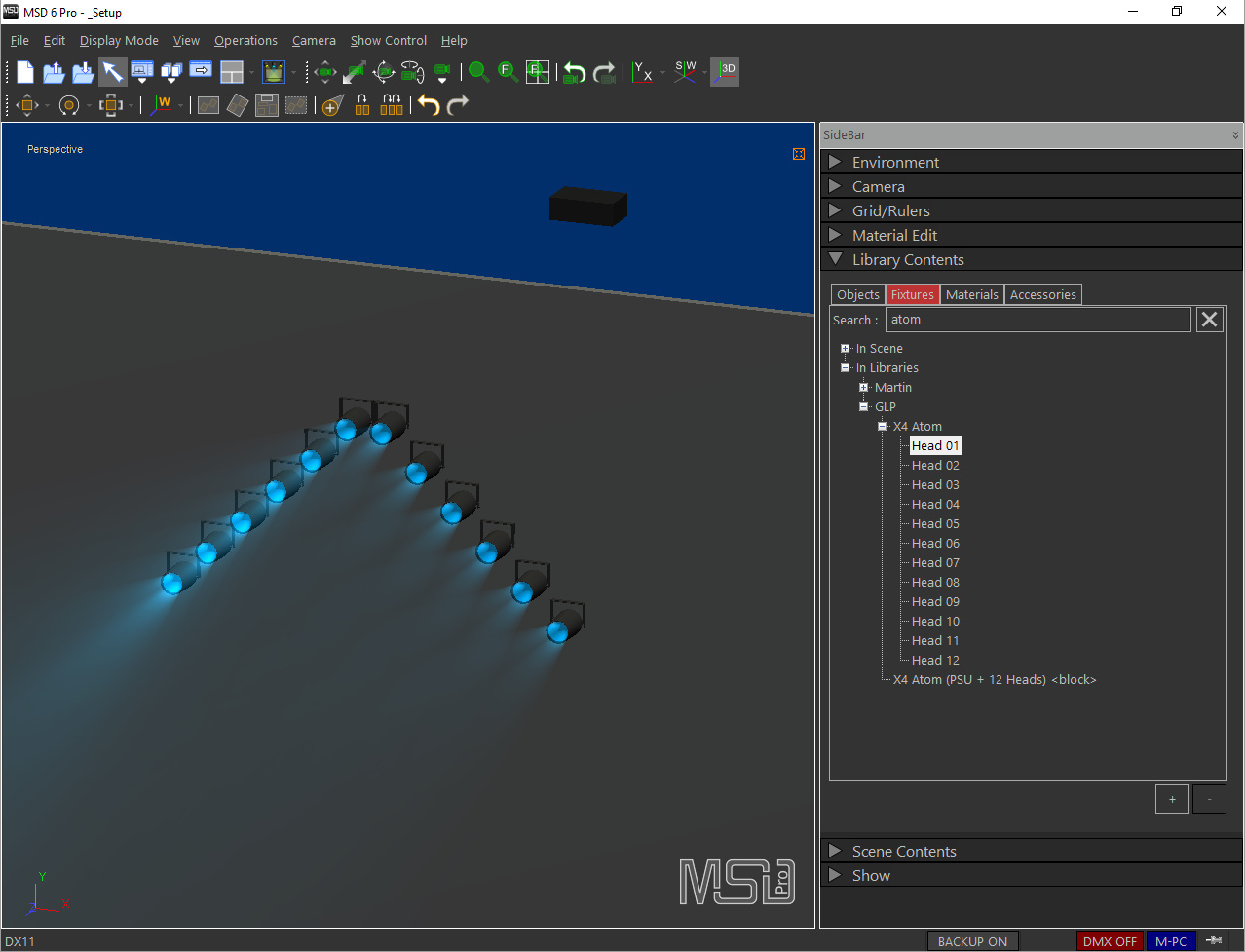Collapse the Library Contents section
Viewport: 1245px width, 952px height.
click(1032, 259)
